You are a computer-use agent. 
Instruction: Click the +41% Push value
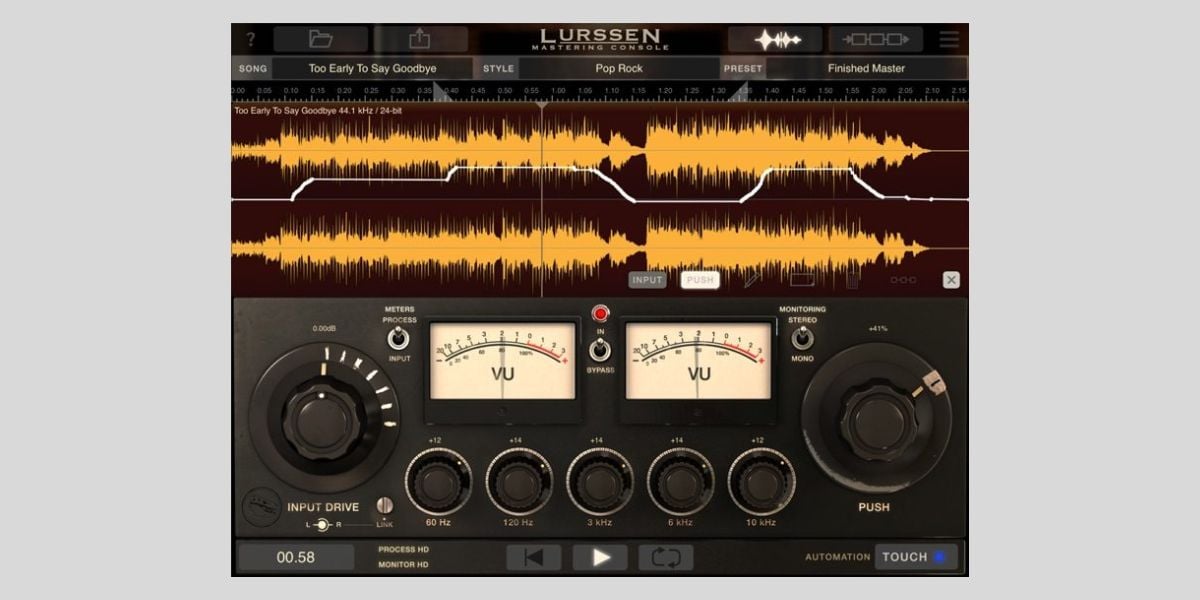point(879,329)
